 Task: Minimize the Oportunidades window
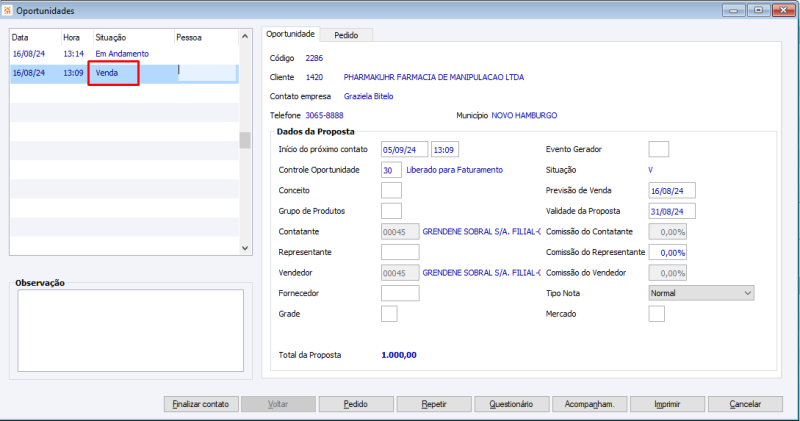[x=734, y=10]
